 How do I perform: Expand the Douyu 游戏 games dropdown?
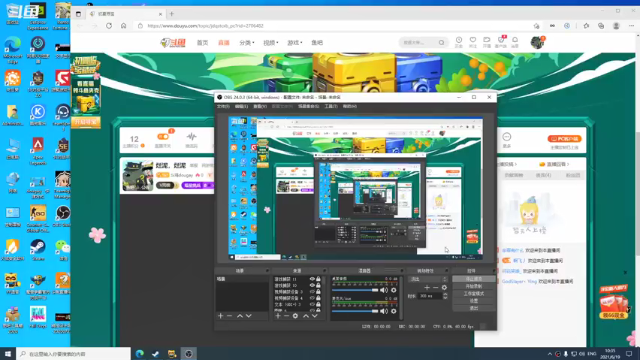click(295, 42)
